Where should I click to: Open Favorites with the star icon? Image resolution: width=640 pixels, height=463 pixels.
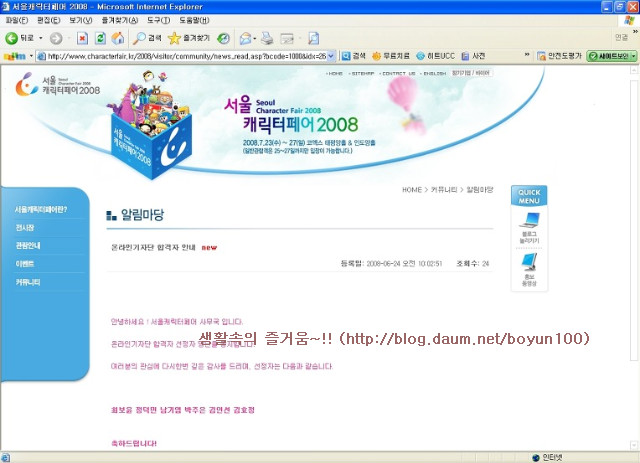pyautogui.click(x=189, y=38)
